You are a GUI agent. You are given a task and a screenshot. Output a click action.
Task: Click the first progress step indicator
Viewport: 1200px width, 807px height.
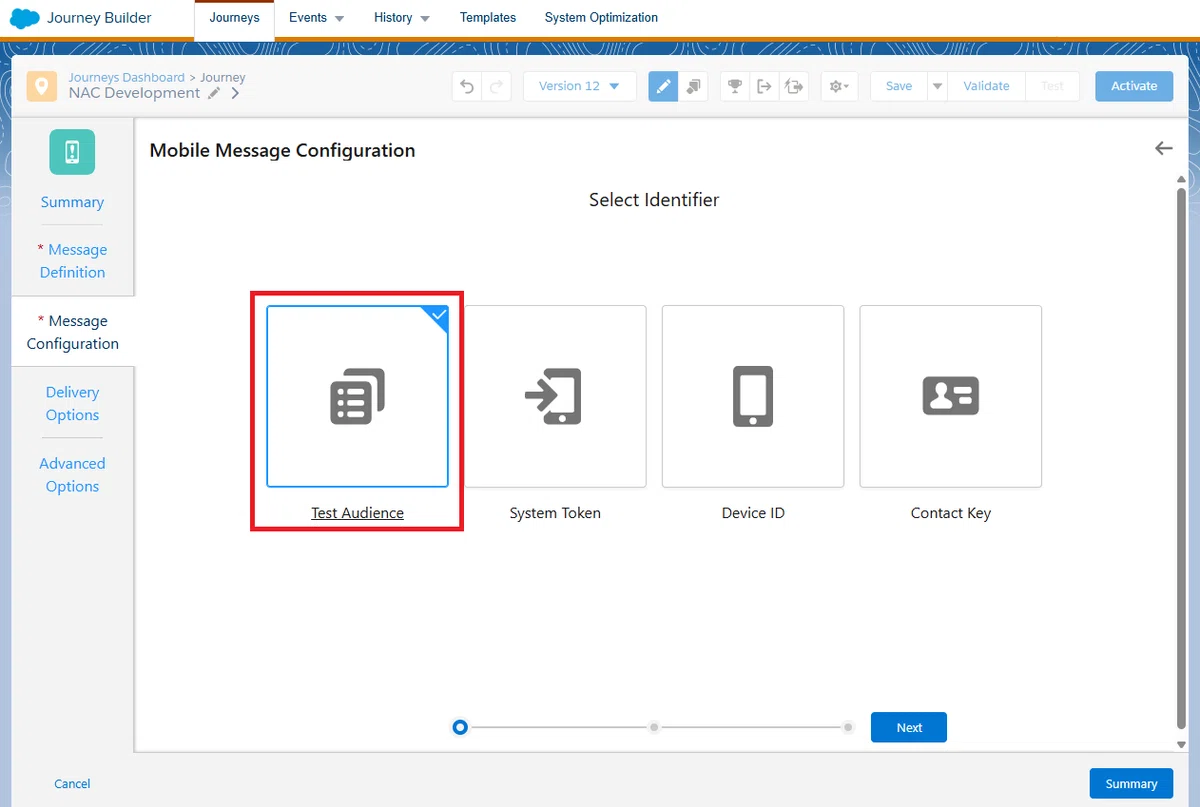[x=460, y=727]
